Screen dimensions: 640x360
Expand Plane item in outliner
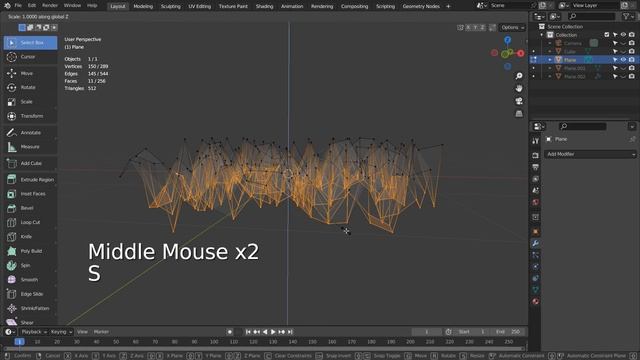[550, 60]
